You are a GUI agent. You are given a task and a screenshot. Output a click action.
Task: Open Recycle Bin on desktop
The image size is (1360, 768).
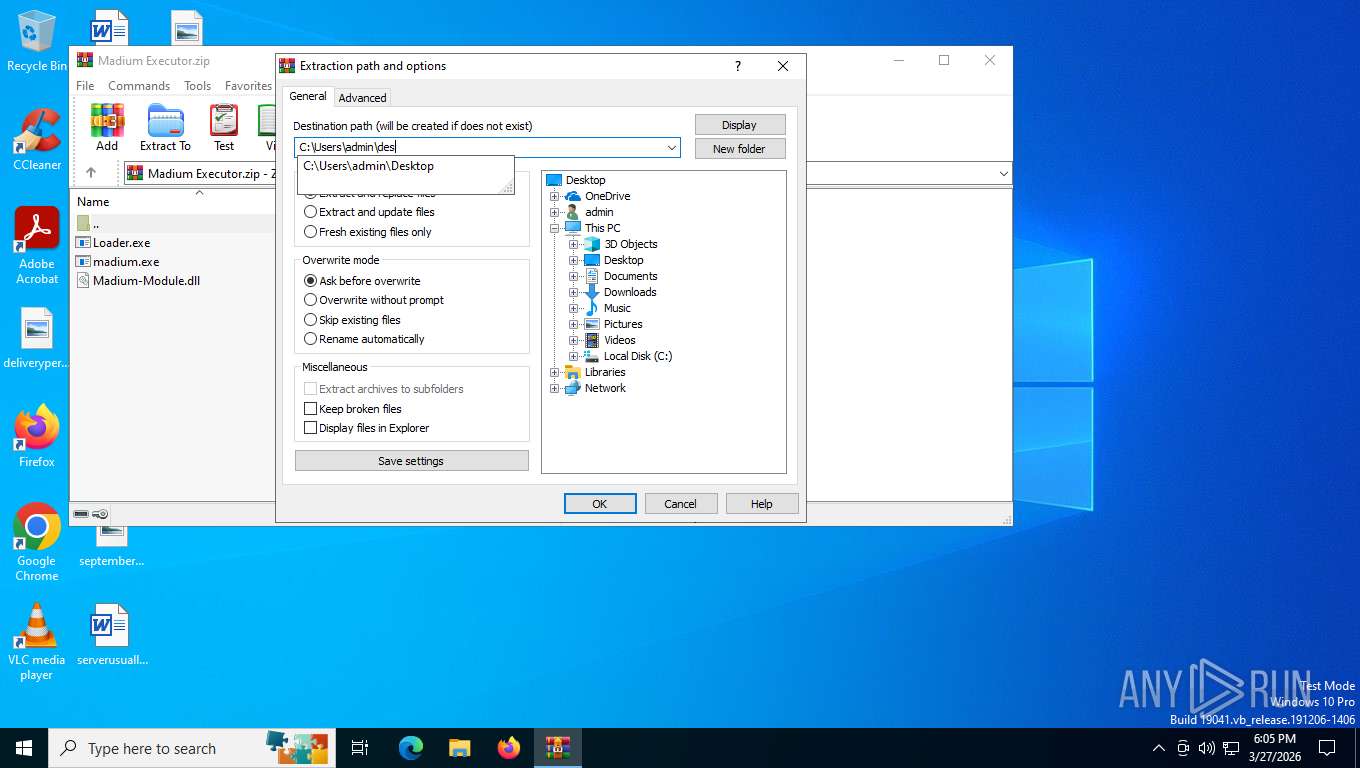coord(37,41)
